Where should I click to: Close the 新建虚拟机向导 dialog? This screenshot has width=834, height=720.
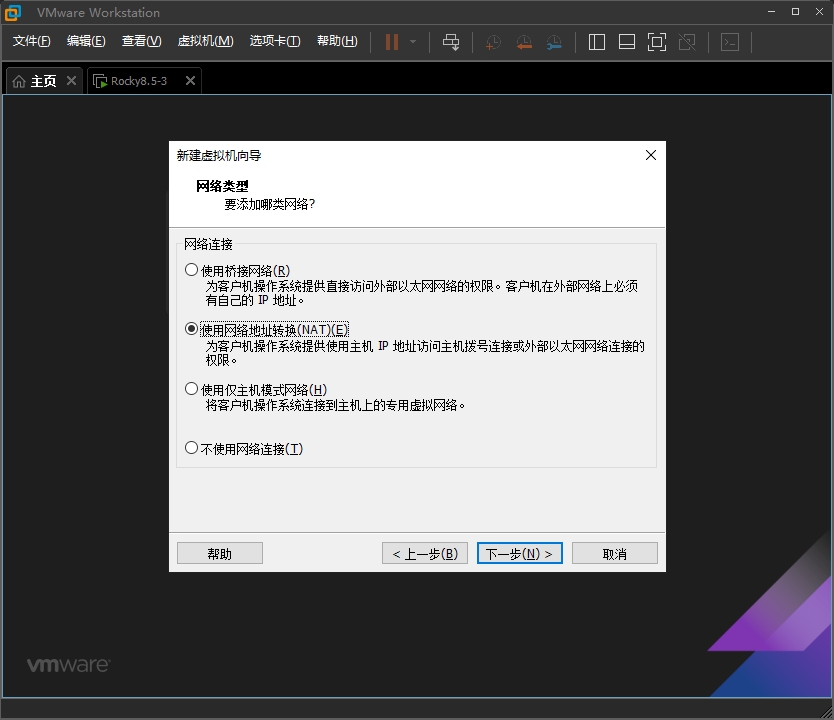click(x=650, y=155)
